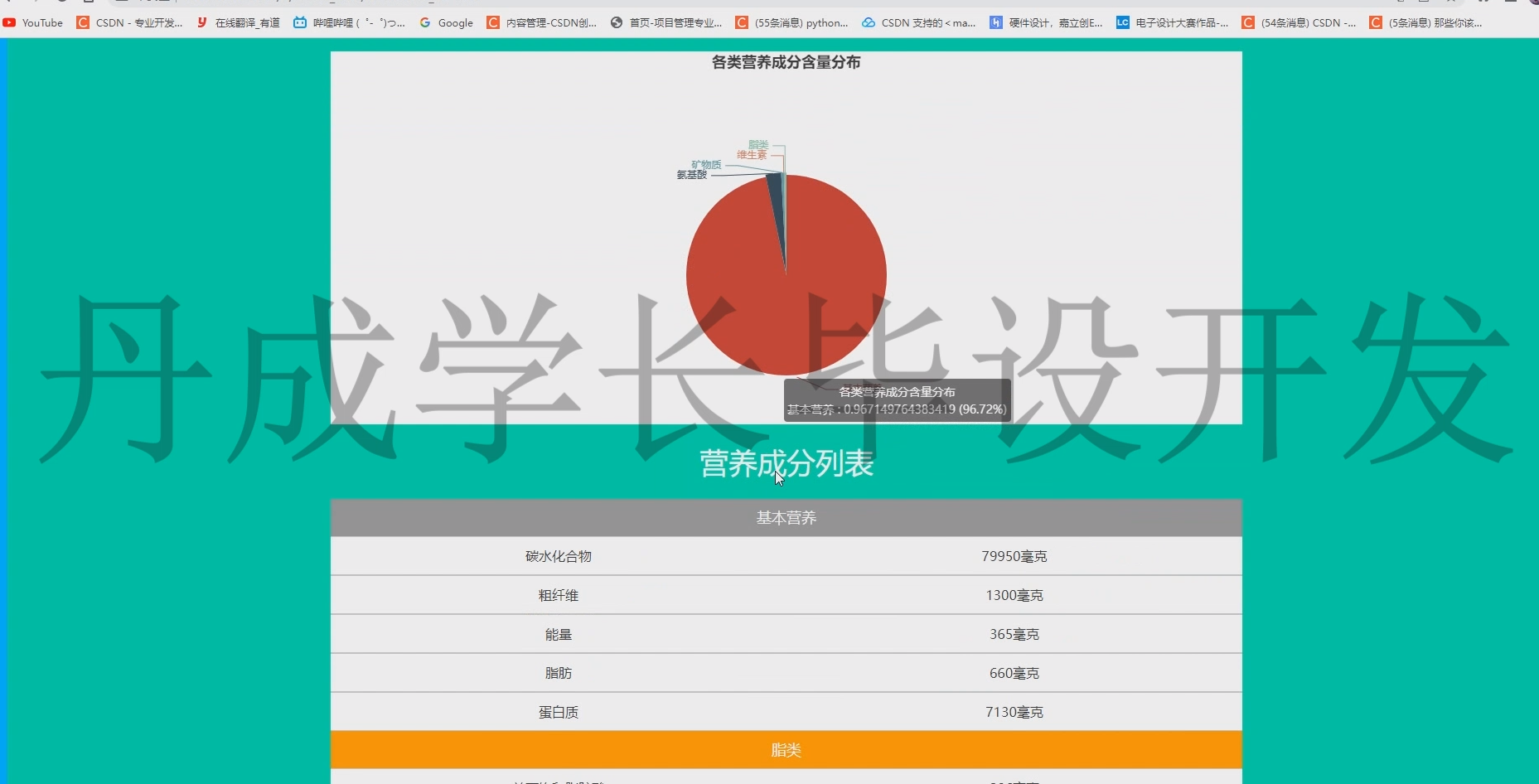Toggle the 维生素 label on the pie chart

pyautogui.click(x=753, y=154)
